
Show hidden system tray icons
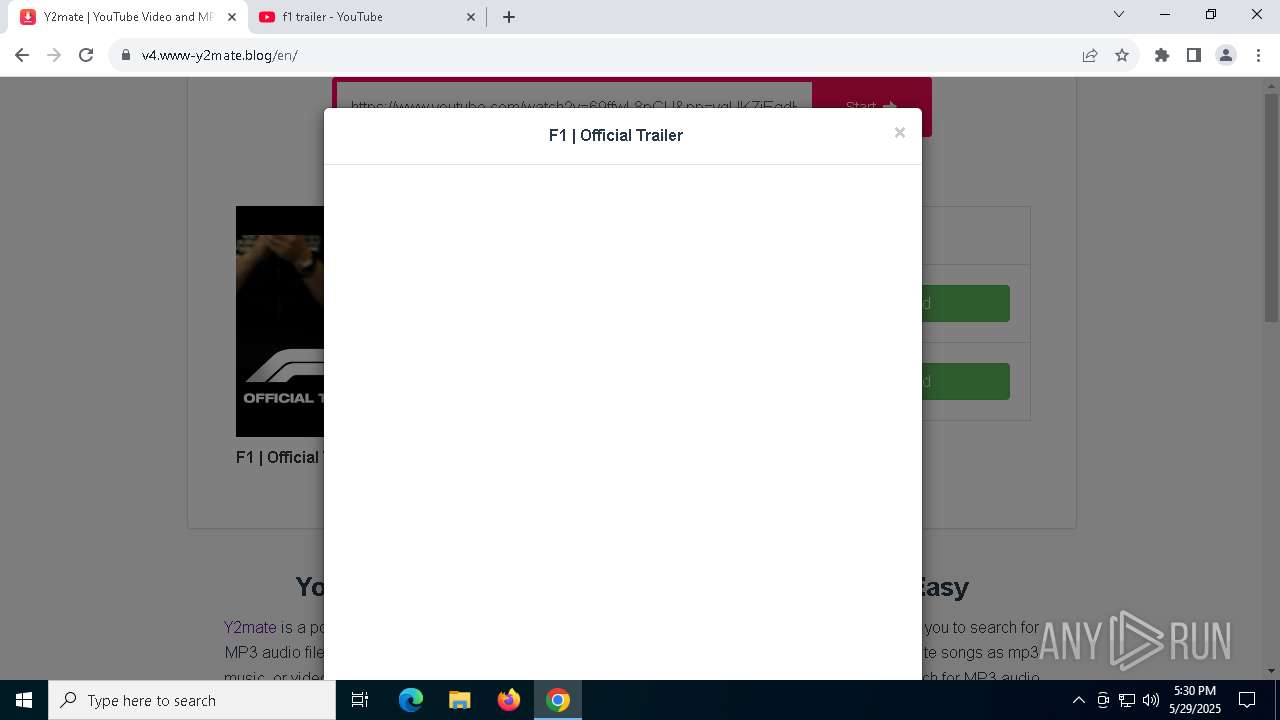(1078, 700)
